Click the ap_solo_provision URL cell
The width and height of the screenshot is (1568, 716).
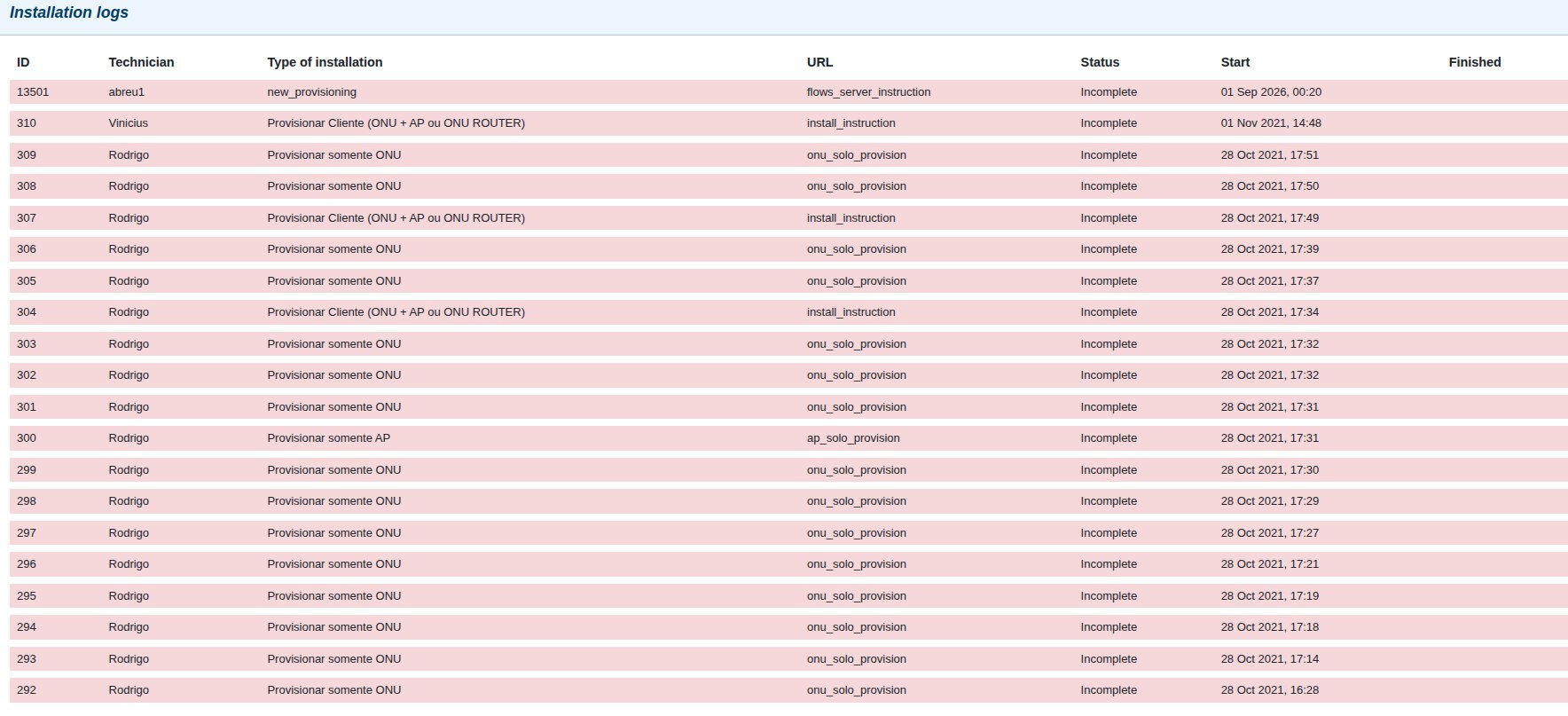pos(853,438)
